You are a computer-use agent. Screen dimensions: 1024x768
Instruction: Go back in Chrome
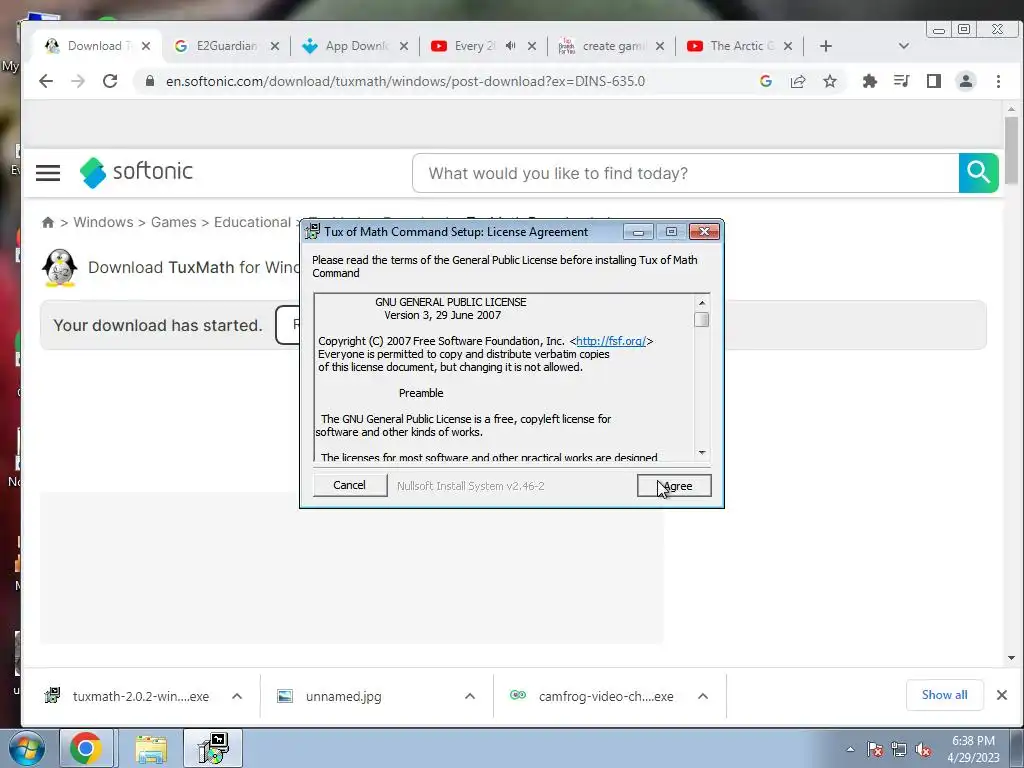coord(46,81)
